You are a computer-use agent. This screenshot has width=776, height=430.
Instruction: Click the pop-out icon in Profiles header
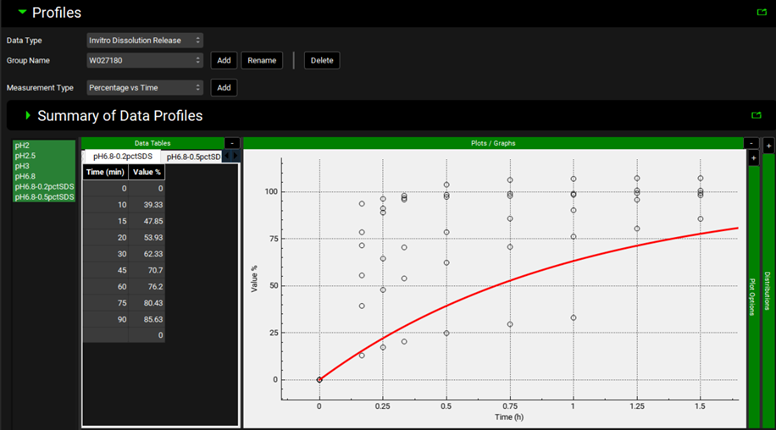pyautogui.click(x=762, y=14)
